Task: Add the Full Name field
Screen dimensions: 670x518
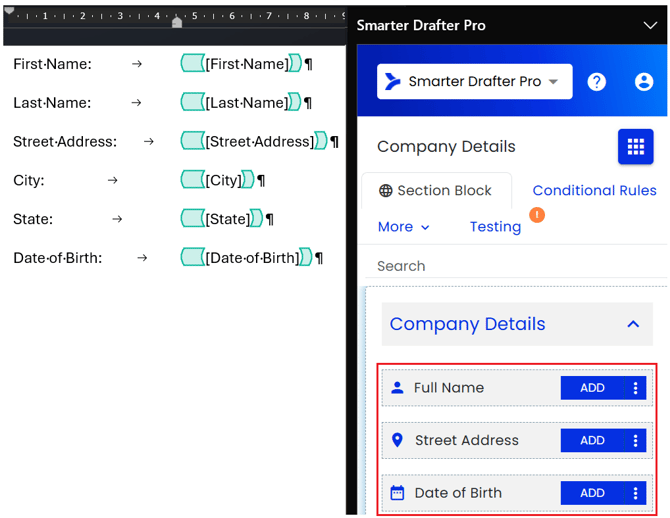Action: [592, 388]
